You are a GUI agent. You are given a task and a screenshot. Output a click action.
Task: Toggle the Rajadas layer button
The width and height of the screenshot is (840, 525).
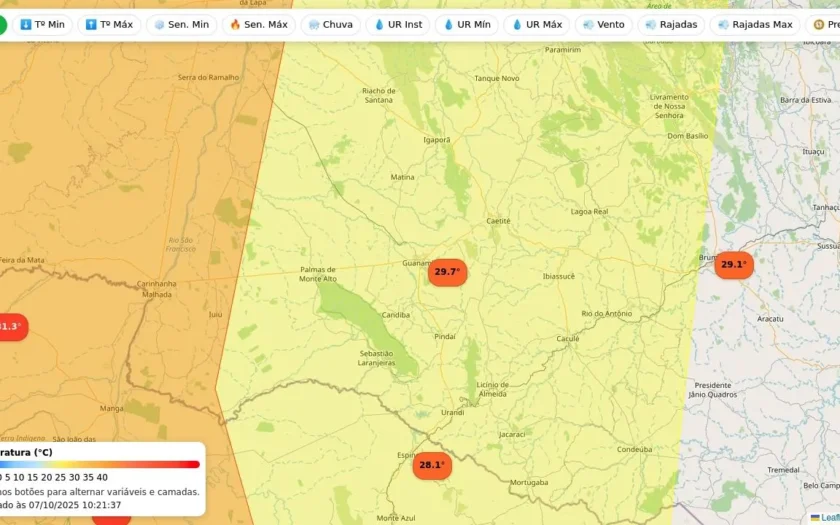671,25
